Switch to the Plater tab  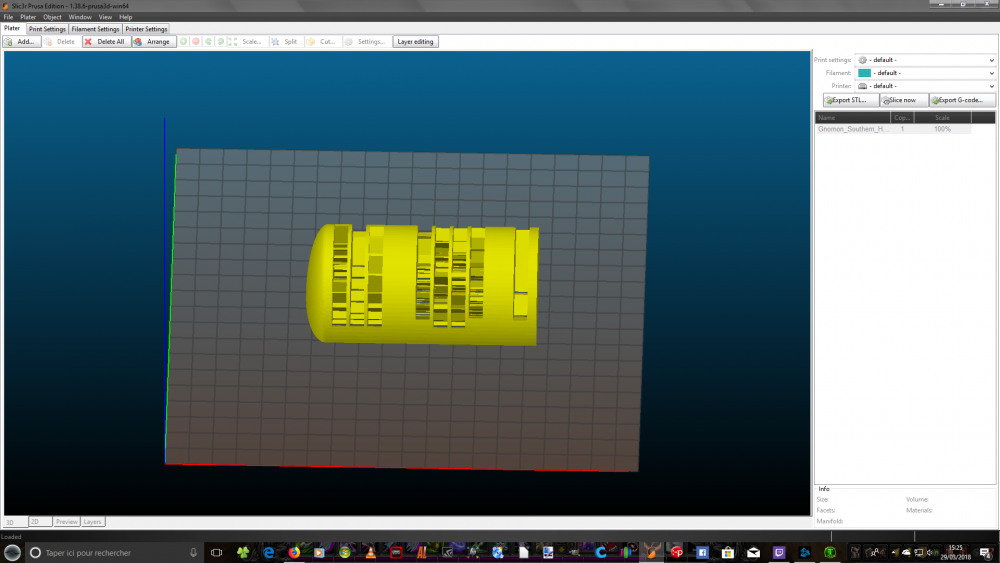coord(12,28)
